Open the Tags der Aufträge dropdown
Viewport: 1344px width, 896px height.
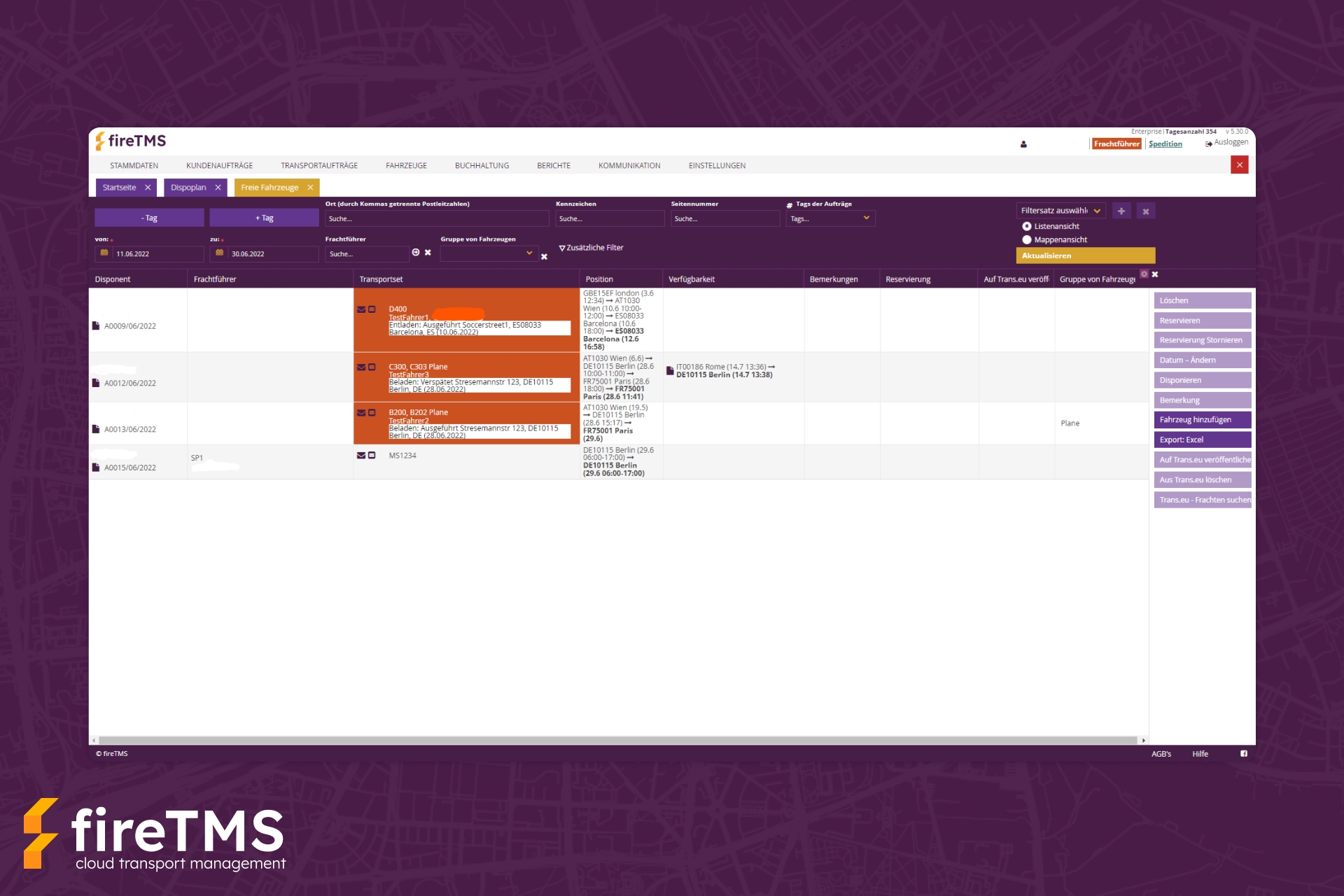click(830, 218)
